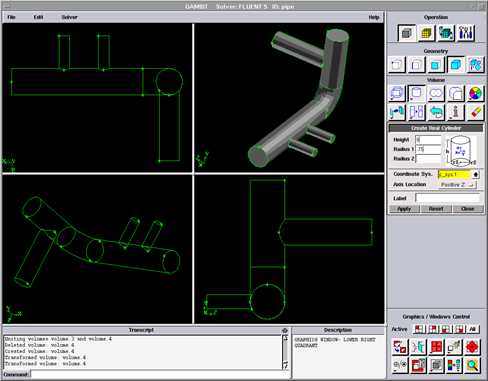Select the Geometry operation button
The height and width of the screenshot is (381, 488).
(407, 33)
